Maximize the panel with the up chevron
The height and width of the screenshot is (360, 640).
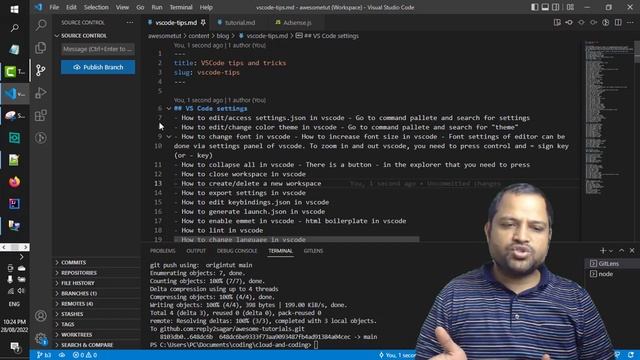tap(622, 251)
